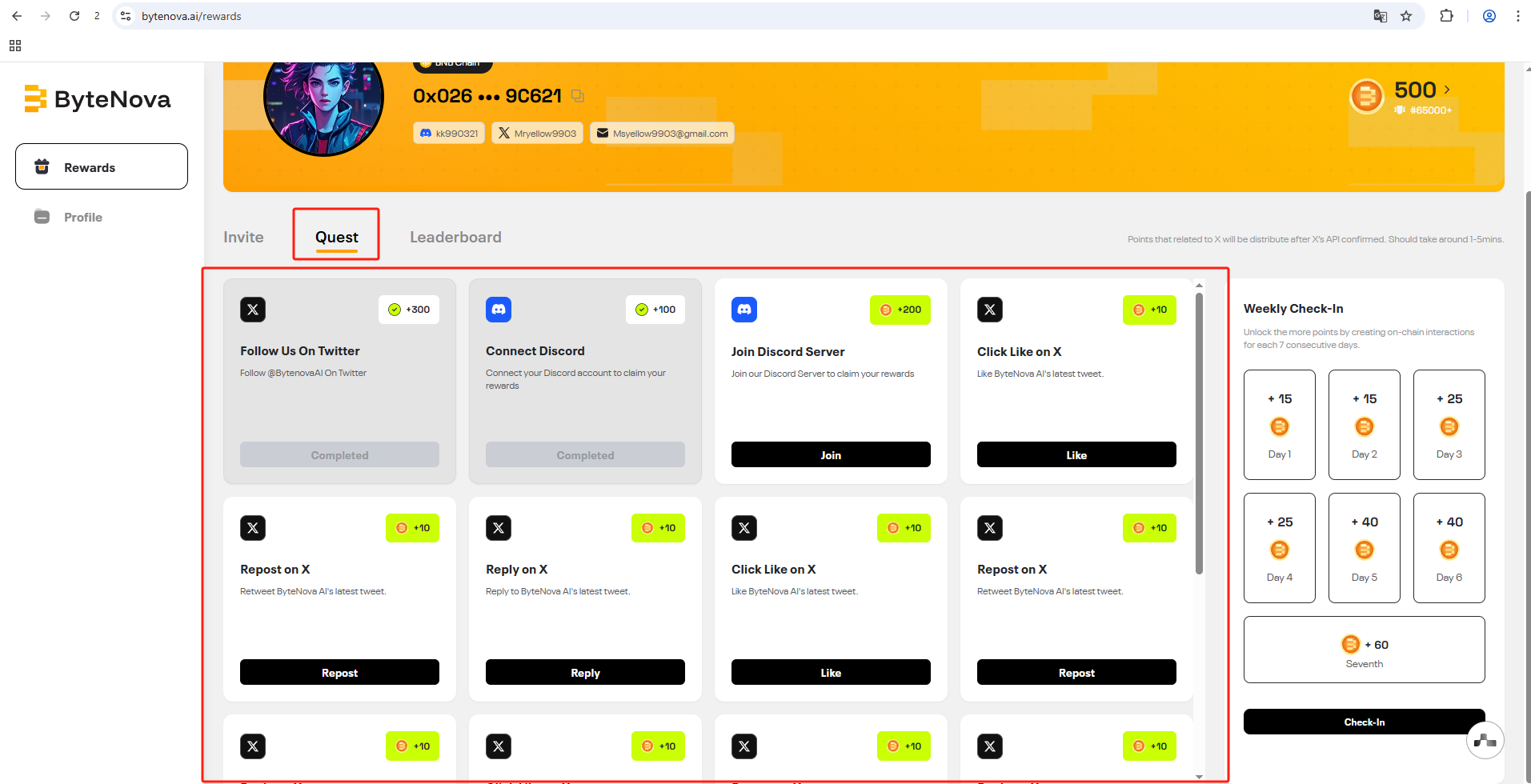Select Day 6 +40 check-in box
This screenshot has width=1531, height=784.
[1449, 548]
